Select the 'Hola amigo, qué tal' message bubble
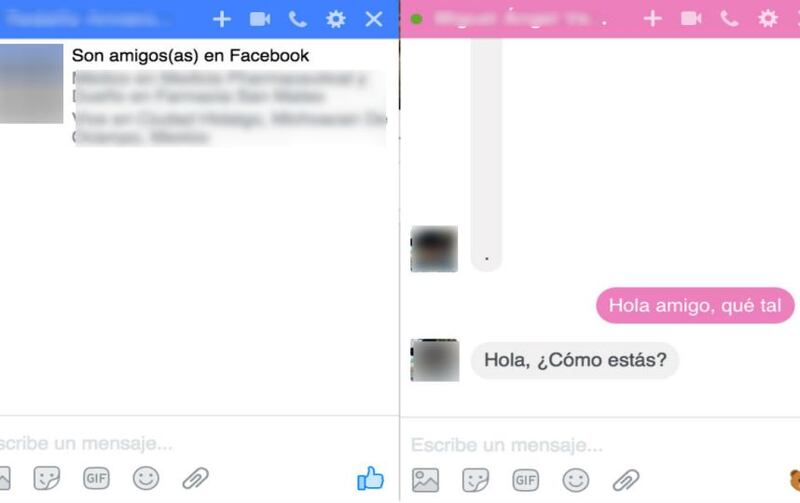This screenshot has width=800, height=503. (695, 306)
